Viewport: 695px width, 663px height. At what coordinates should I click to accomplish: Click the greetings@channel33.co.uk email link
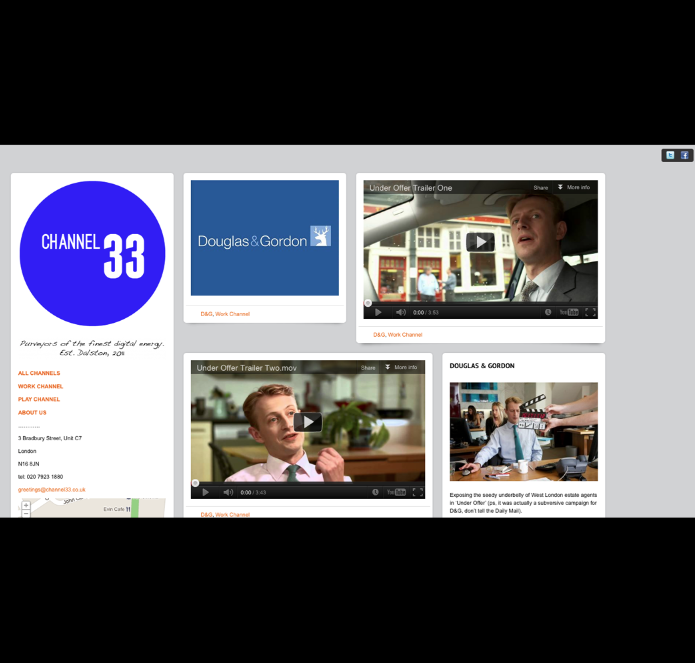[51, 490]
